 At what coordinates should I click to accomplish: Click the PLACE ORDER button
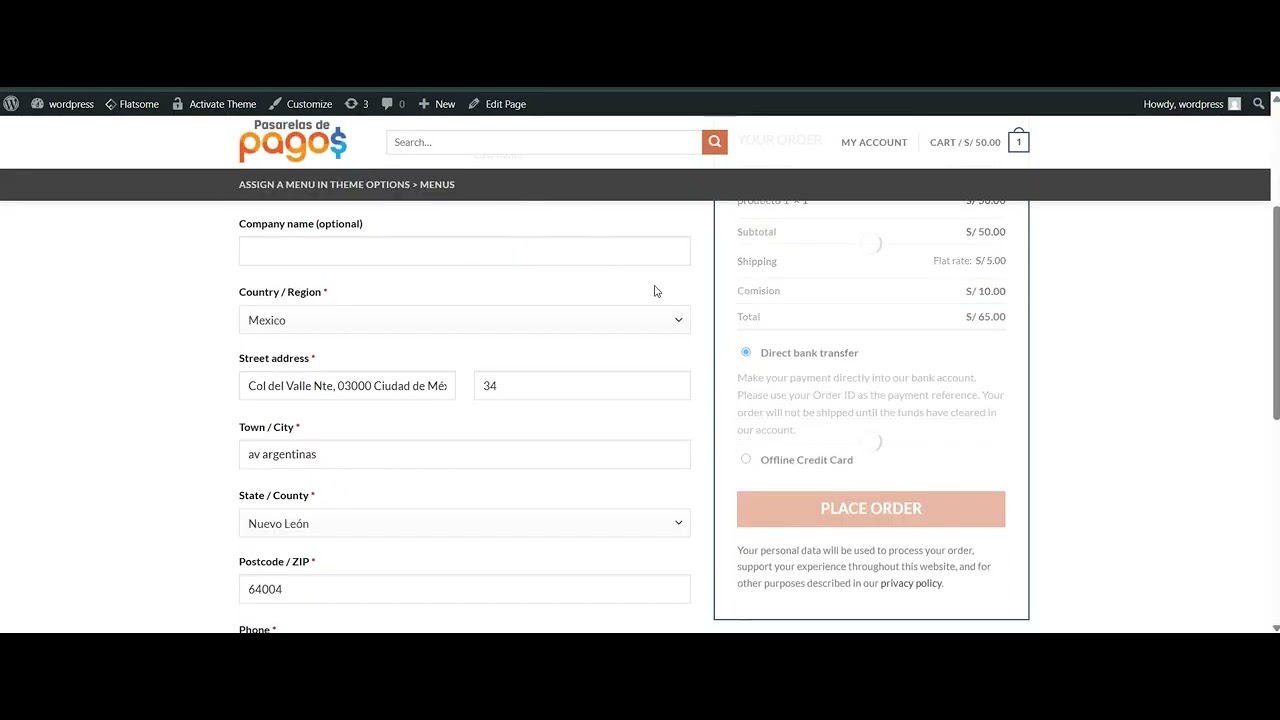point(871,509)
